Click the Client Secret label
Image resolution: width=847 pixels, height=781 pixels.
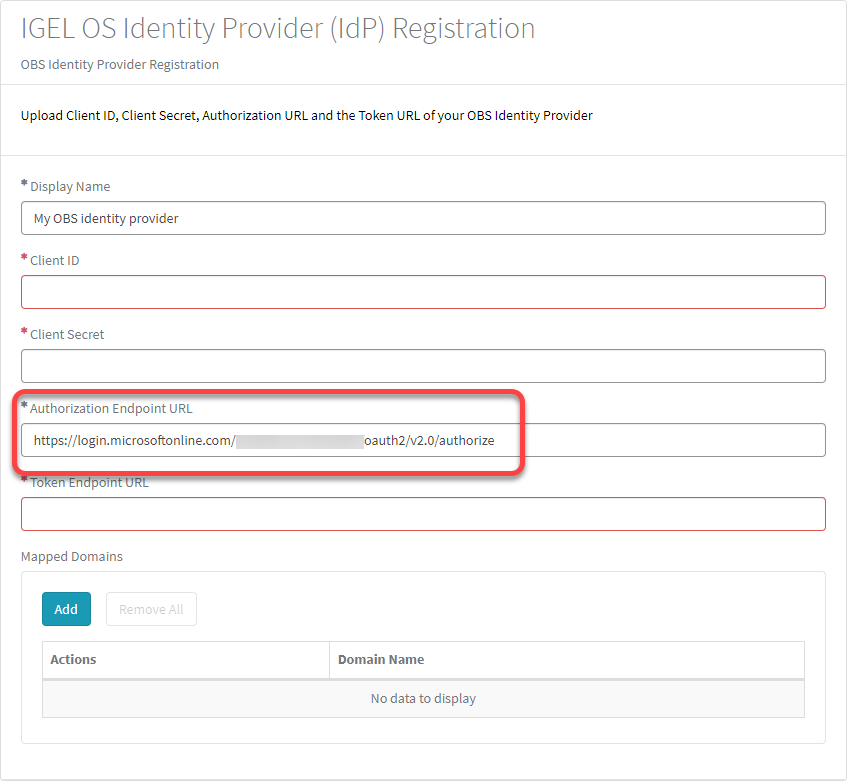67,335
